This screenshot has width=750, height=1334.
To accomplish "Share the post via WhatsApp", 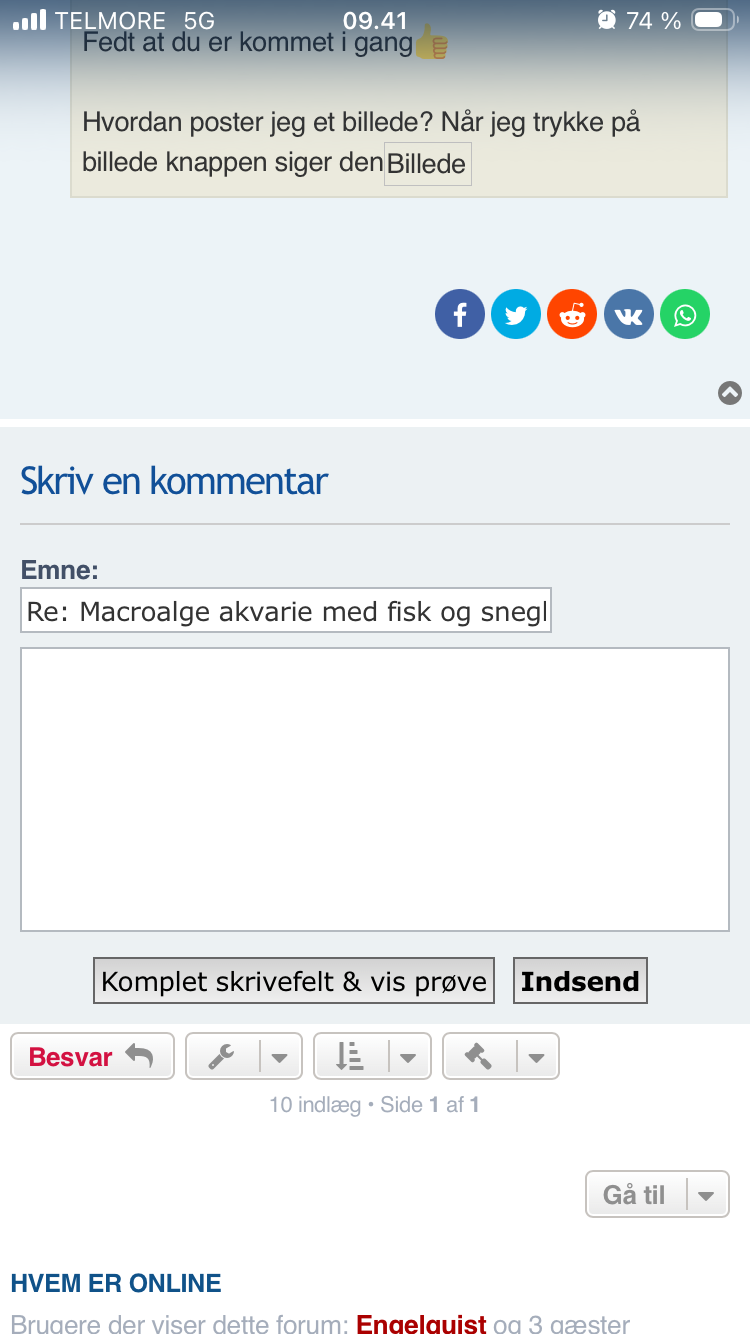I will pos(685,315).
